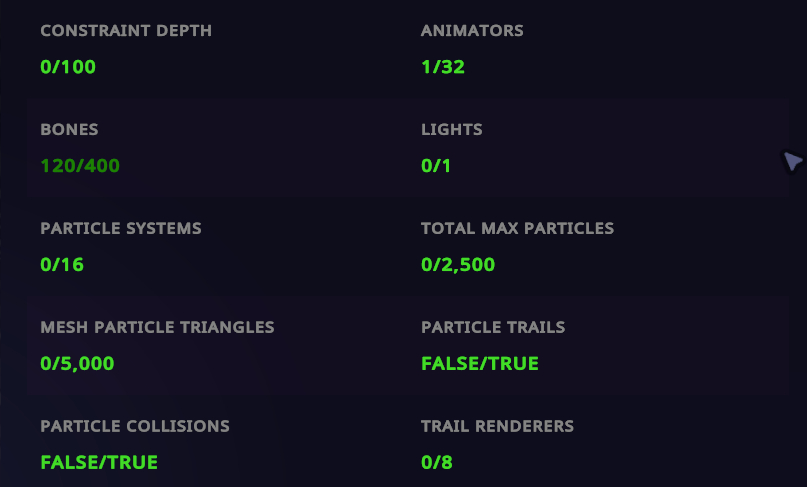Select the FALSE/TRUE value under Particle Trails

click(480, 364)
